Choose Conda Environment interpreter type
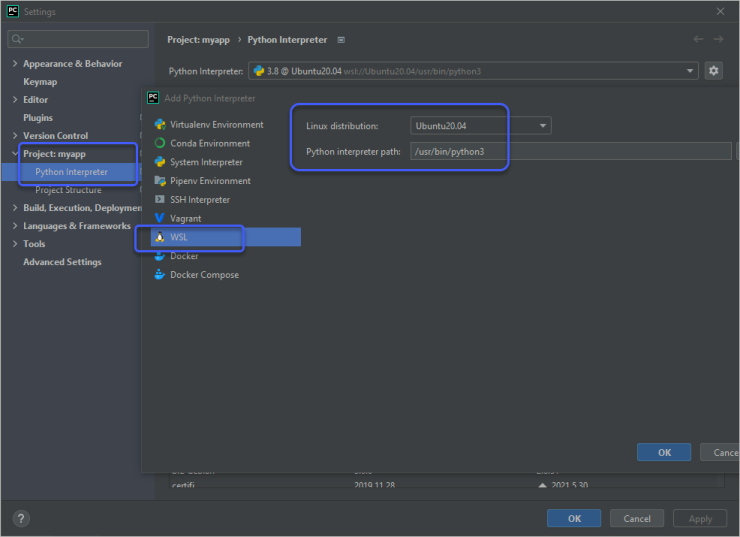 point(210,143)
